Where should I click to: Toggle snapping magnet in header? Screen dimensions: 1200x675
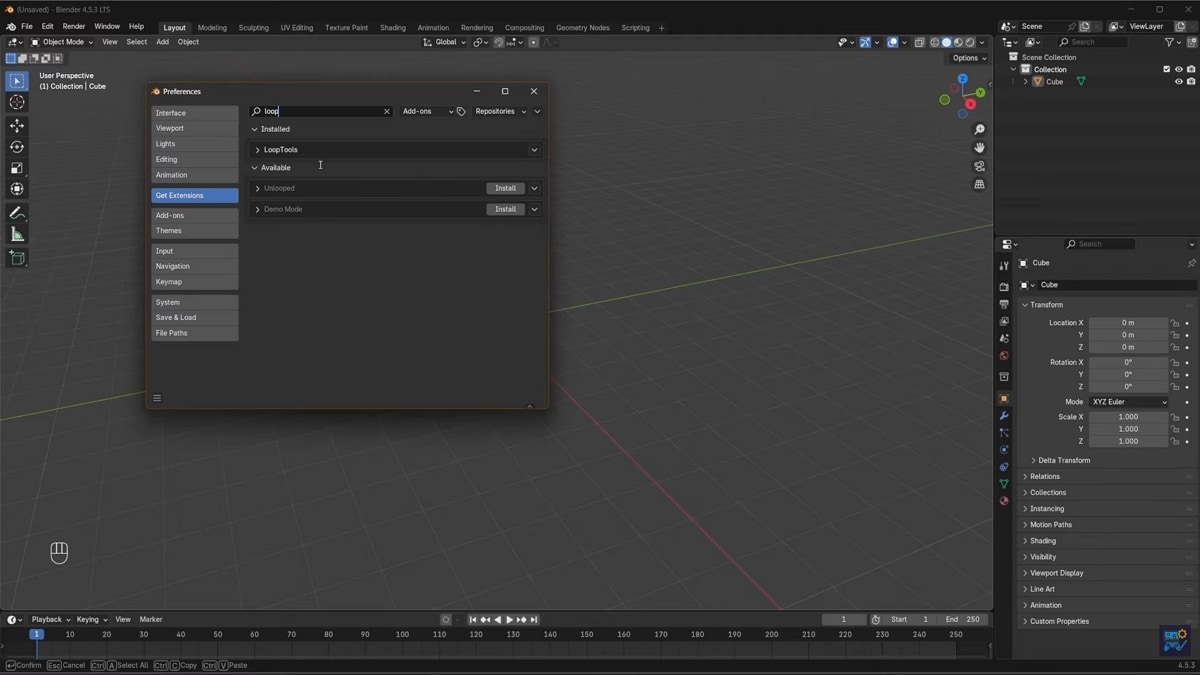[x=499, y=43]
